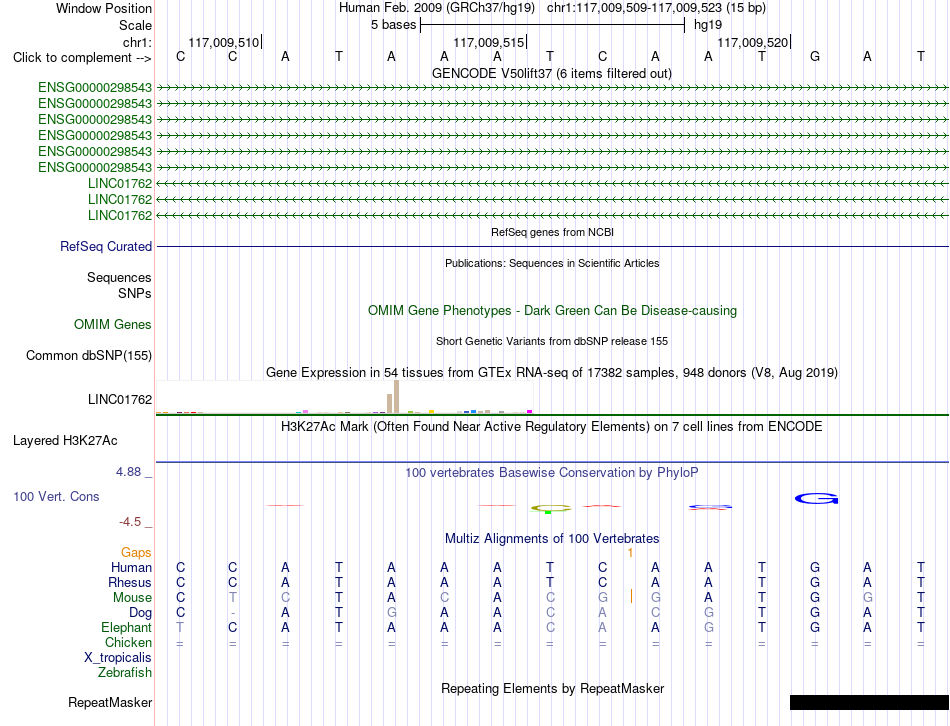Open the 'RefSeq Curated' track label
Screen dimensions: 950x726
pos(106,247)
